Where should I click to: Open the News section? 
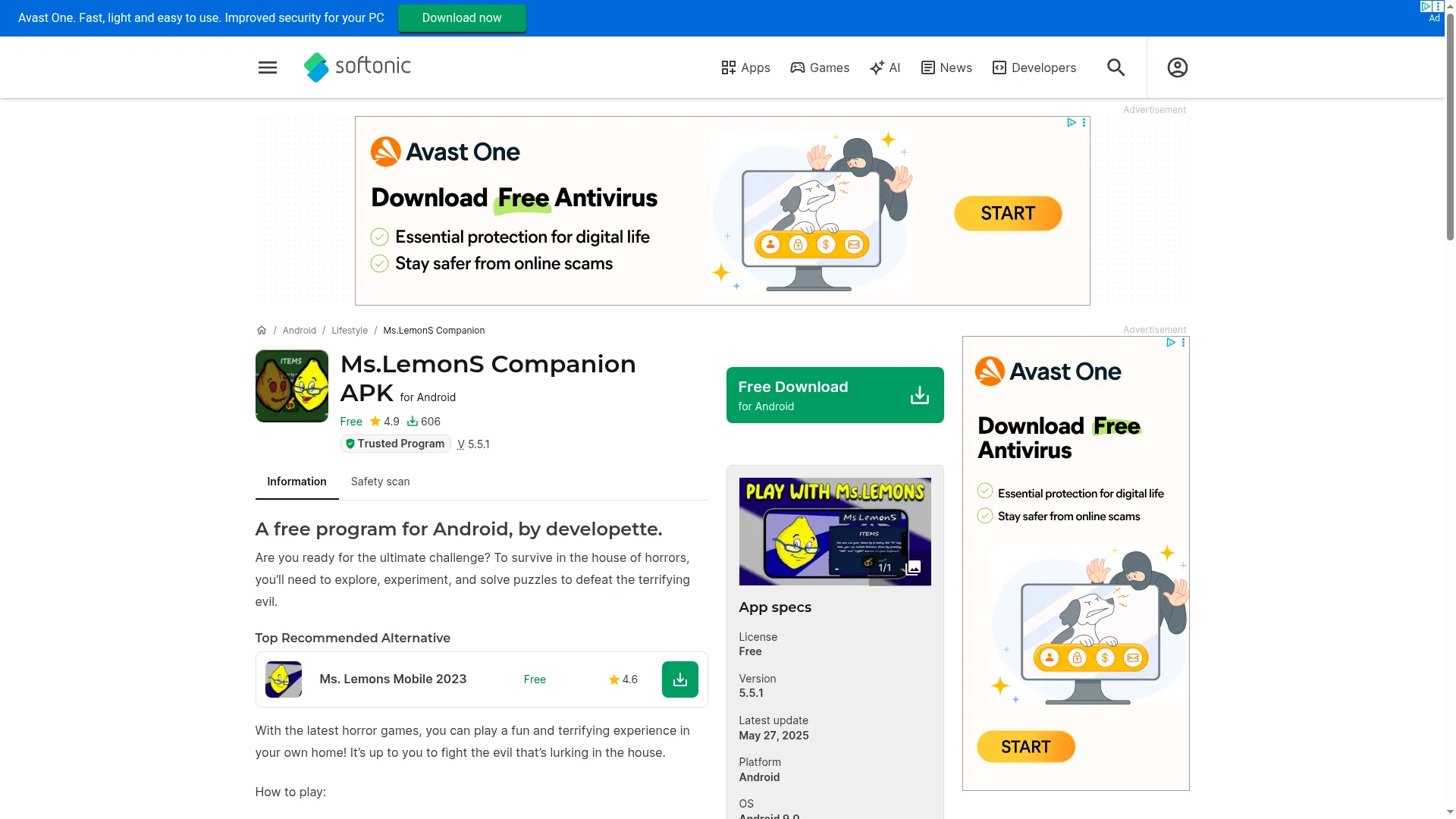946,67
